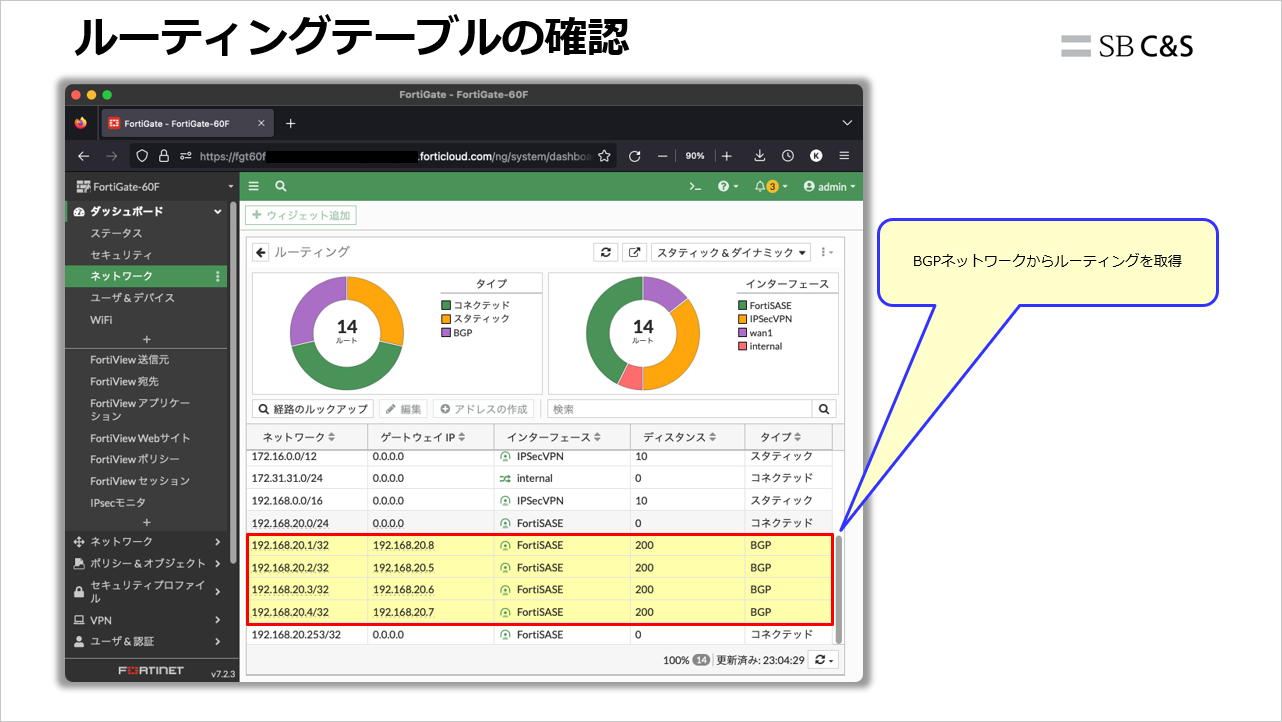
Task: Expand VPN section
Action: (147, 620)
